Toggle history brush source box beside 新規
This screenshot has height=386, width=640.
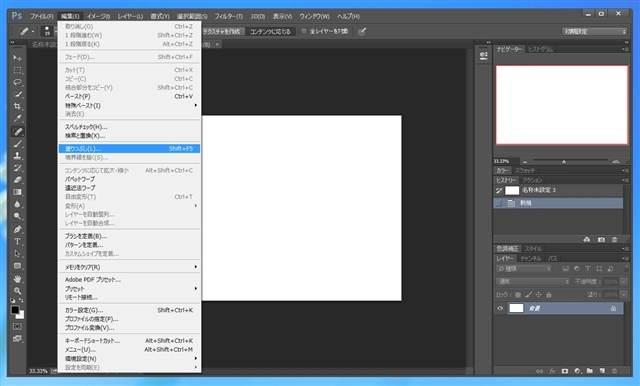click(x=499, y=203)
